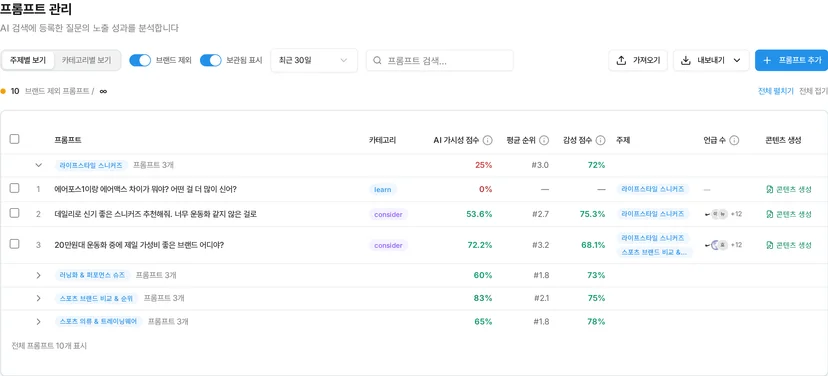Image resolution: width=828 pixels, height=376 pixels.
Task: Click brand mention icons in 데일리로 스니커즈 row
Action: [717, 214]
